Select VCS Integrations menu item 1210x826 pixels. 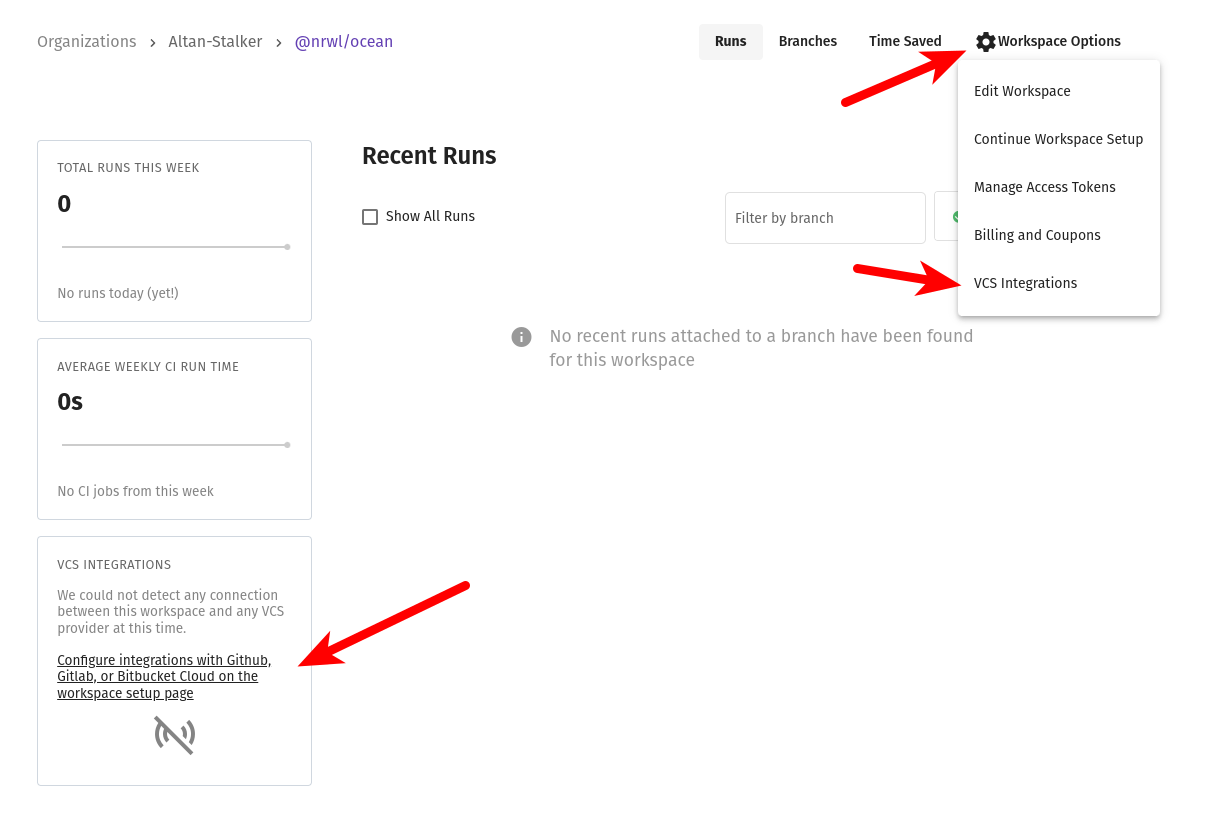1025,283
